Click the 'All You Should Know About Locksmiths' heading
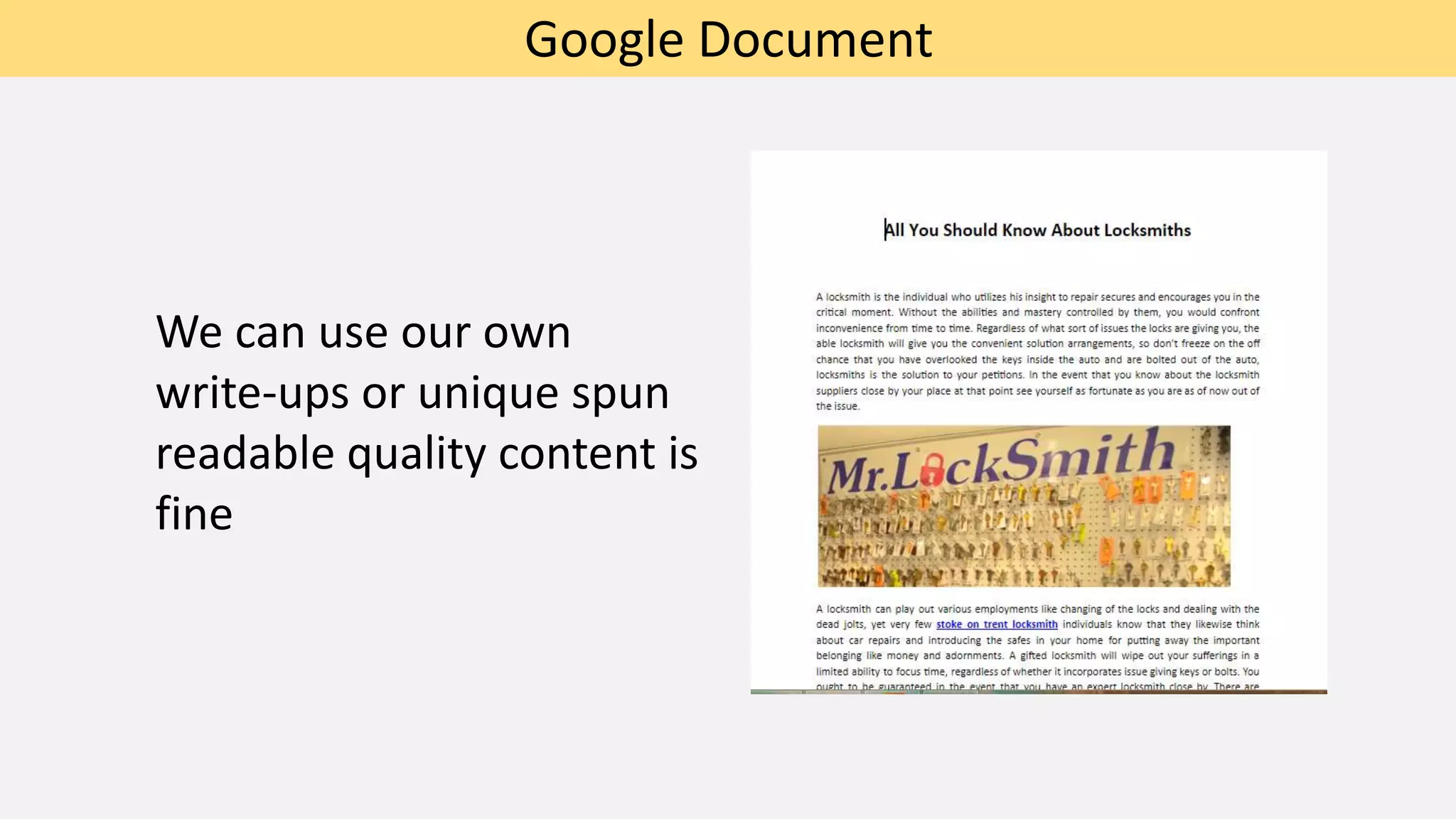 (1037, 230)
